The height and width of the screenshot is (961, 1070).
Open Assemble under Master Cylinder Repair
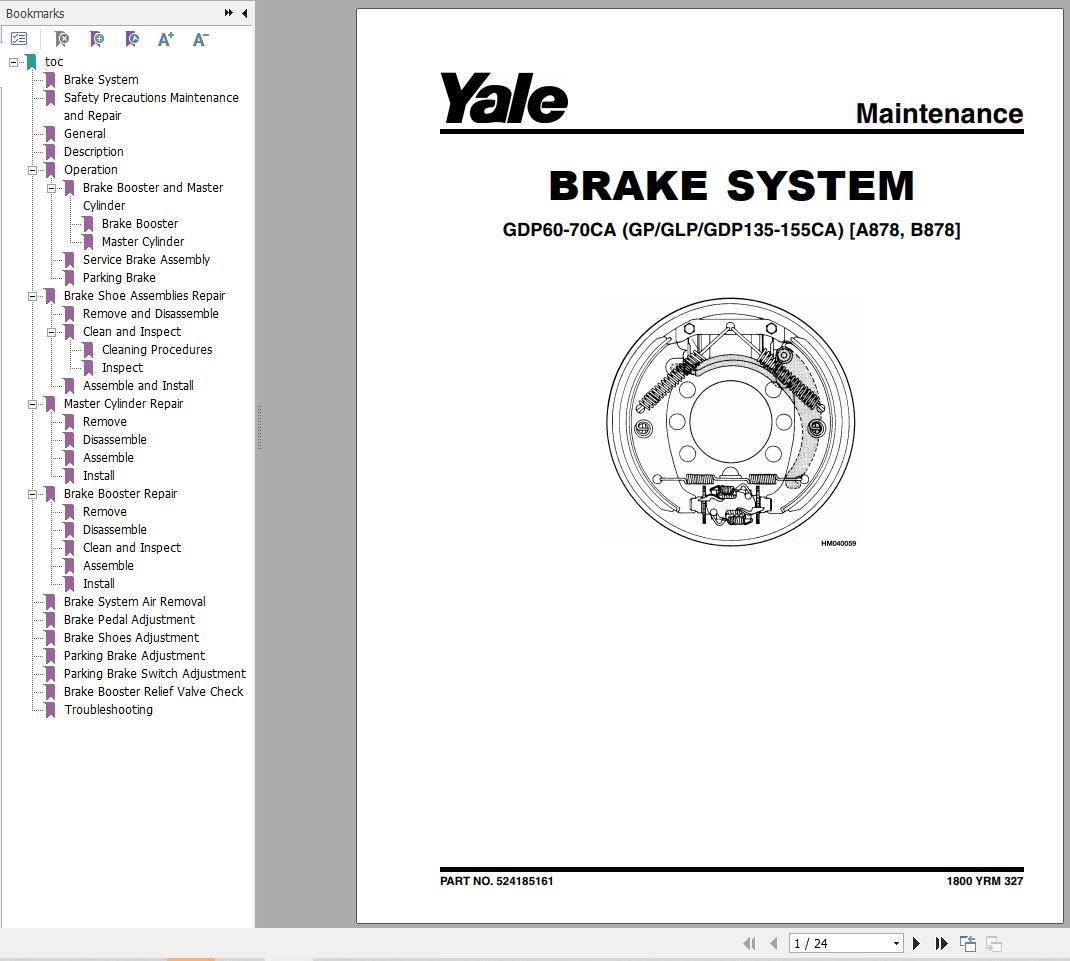(x=108, y=458)
